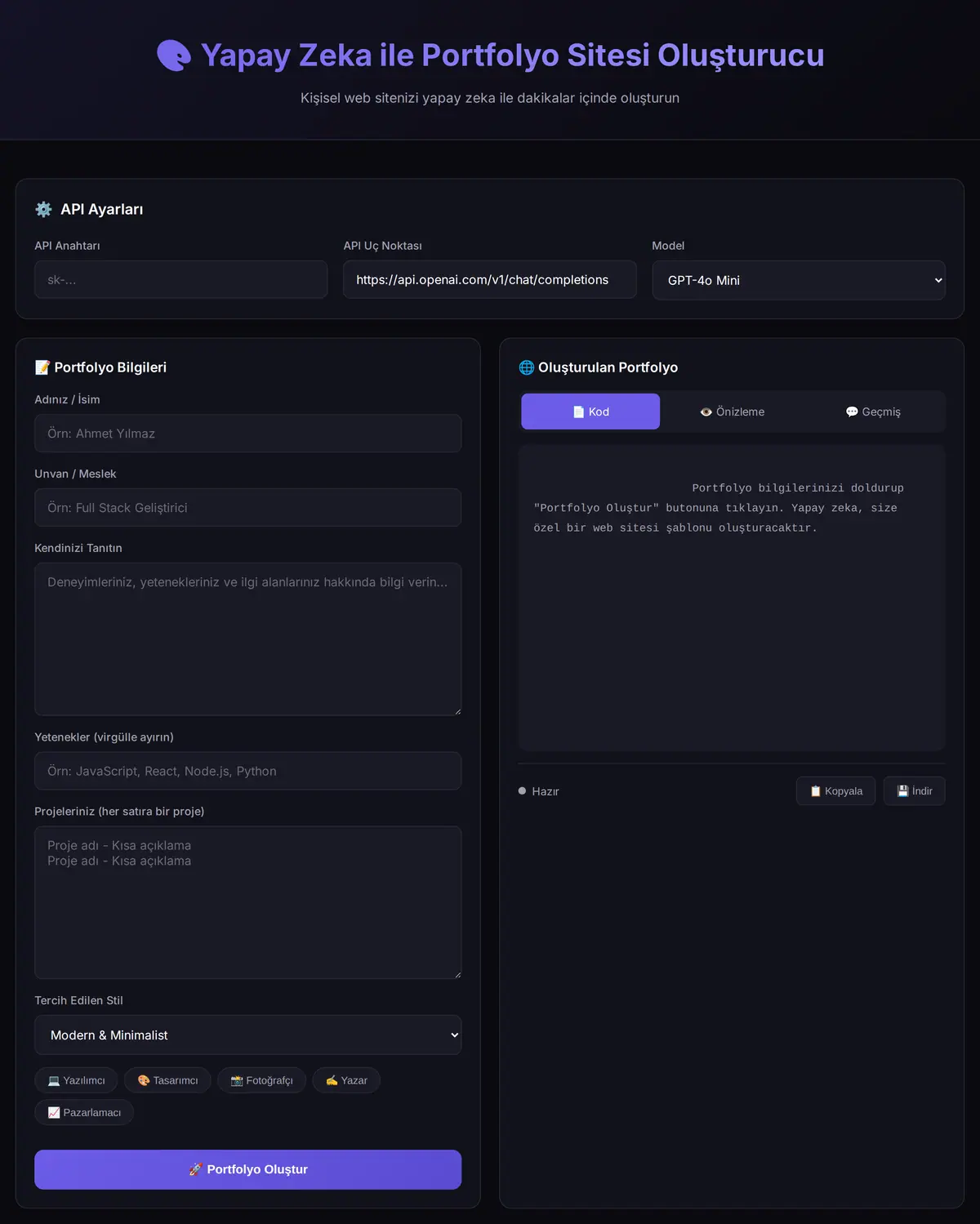Focus the API Anahtarı input field
Viewport: 980px width, 1224px height.
180,279
